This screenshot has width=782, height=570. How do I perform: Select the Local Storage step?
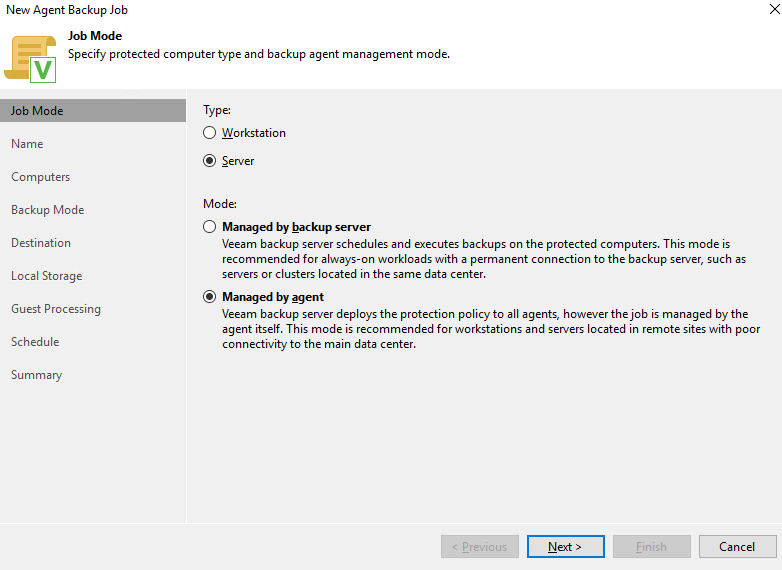(46, 276)
